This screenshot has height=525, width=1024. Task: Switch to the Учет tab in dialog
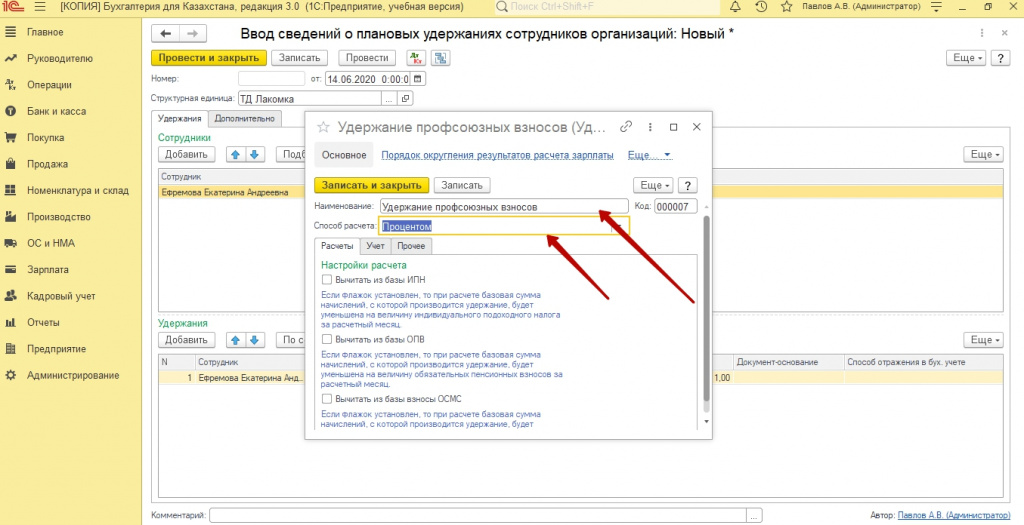[376, 246]
